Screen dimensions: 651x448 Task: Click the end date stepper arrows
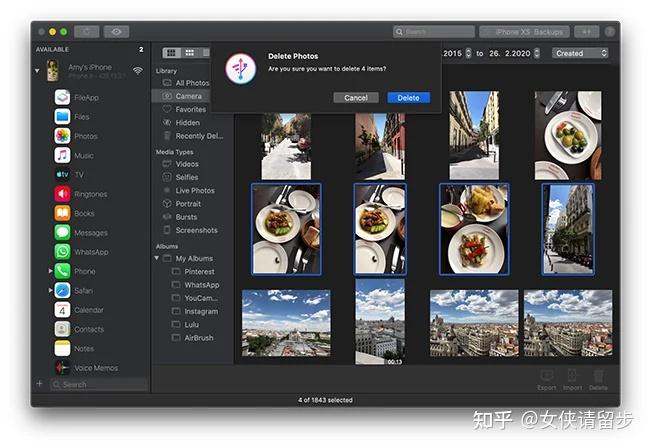pyautogui.click(x=536, y=53)
